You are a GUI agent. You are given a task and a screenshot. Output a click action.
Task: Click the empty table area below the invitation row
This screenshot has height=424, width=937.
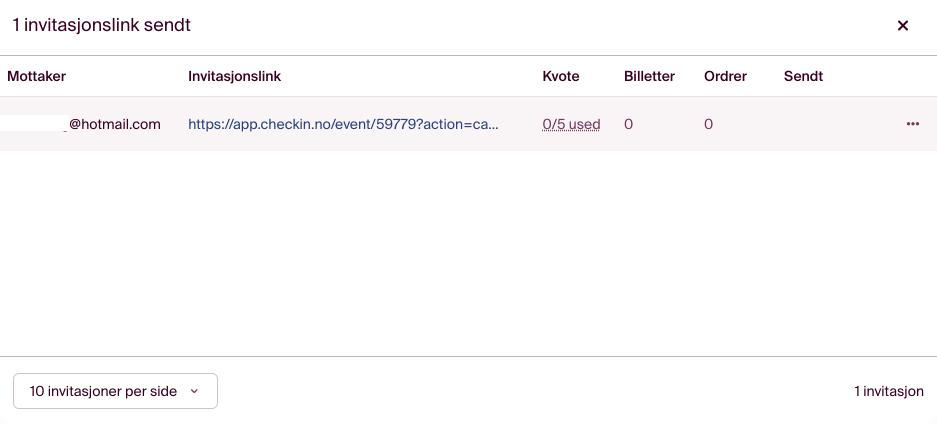468,250
